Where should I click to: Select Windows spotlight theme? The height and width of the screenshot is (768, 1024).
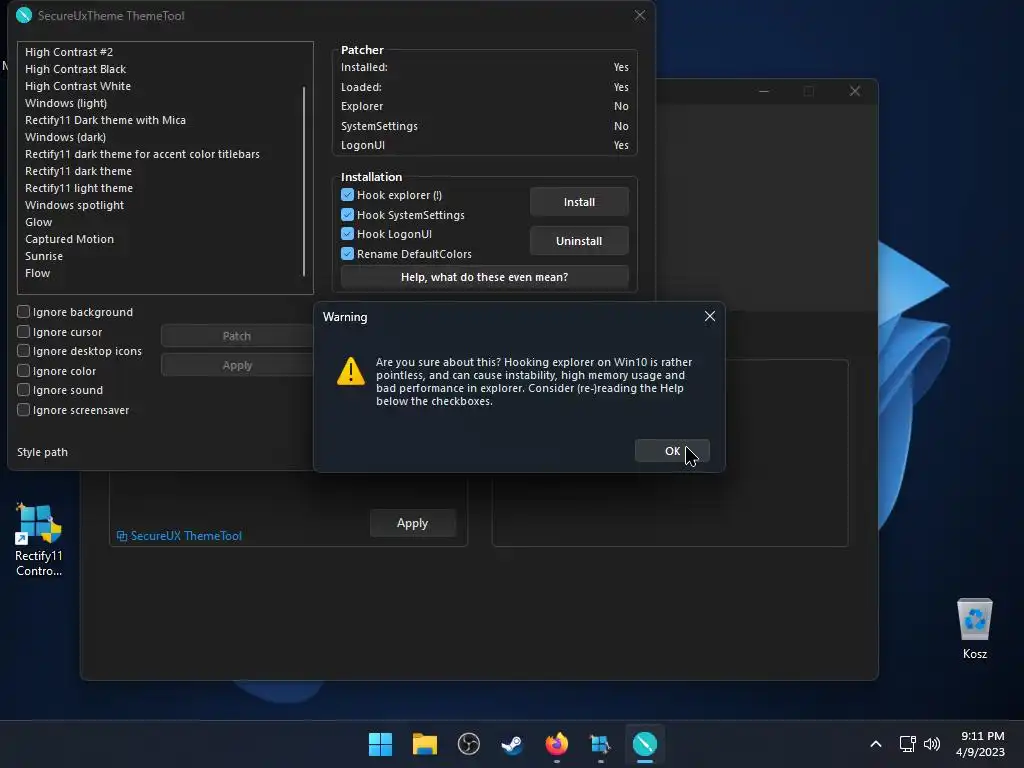(x=74, y=204)
